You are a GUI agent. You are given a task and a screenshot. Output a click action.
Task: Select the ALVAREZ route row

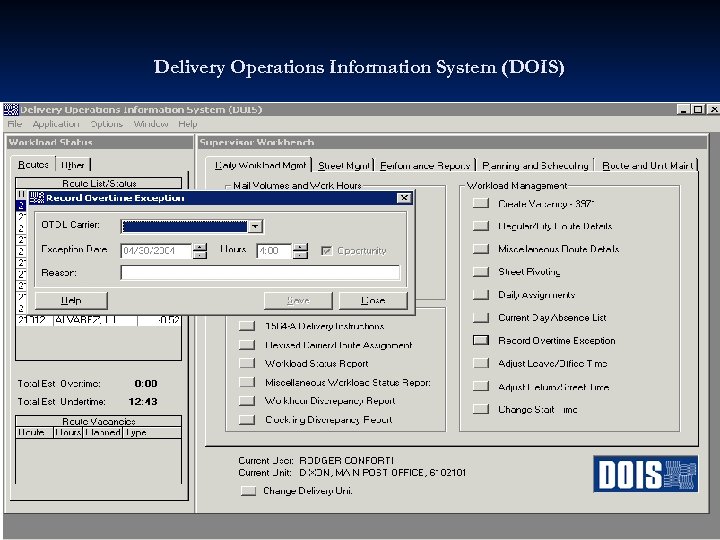point(98,320)
